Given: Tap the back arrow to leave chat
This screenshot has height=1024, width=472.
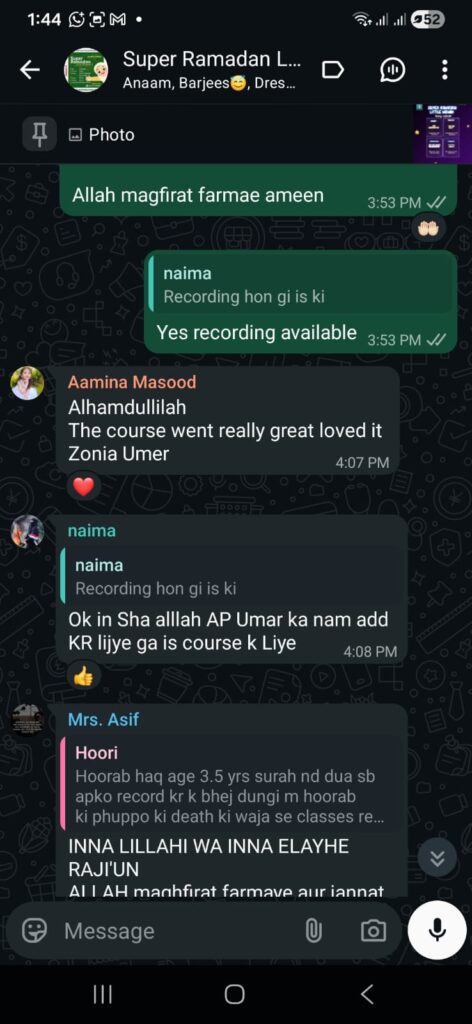Looking at the screenshot, I should point(30,70).
